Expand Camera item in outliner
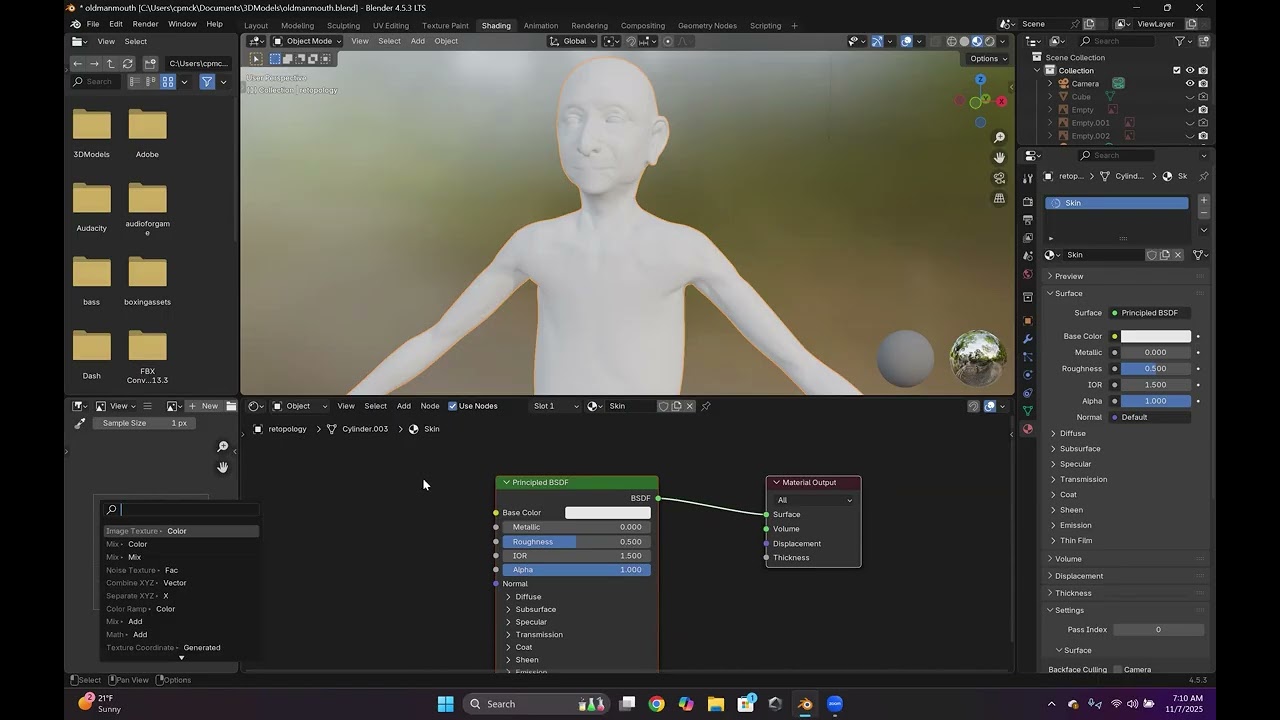 [1050, 84]
